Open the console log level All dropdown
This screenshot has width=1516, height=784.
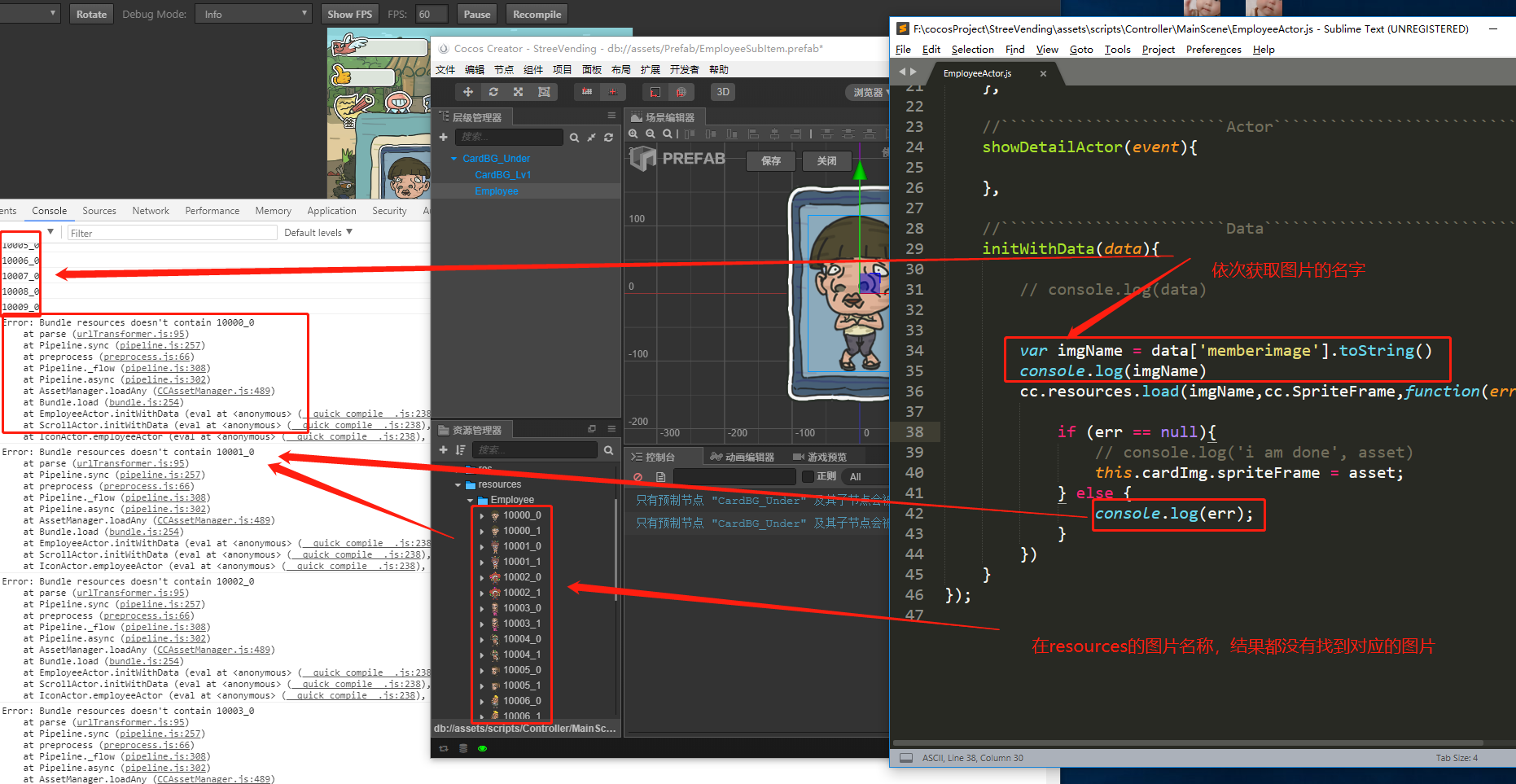[x=865, y=477]
